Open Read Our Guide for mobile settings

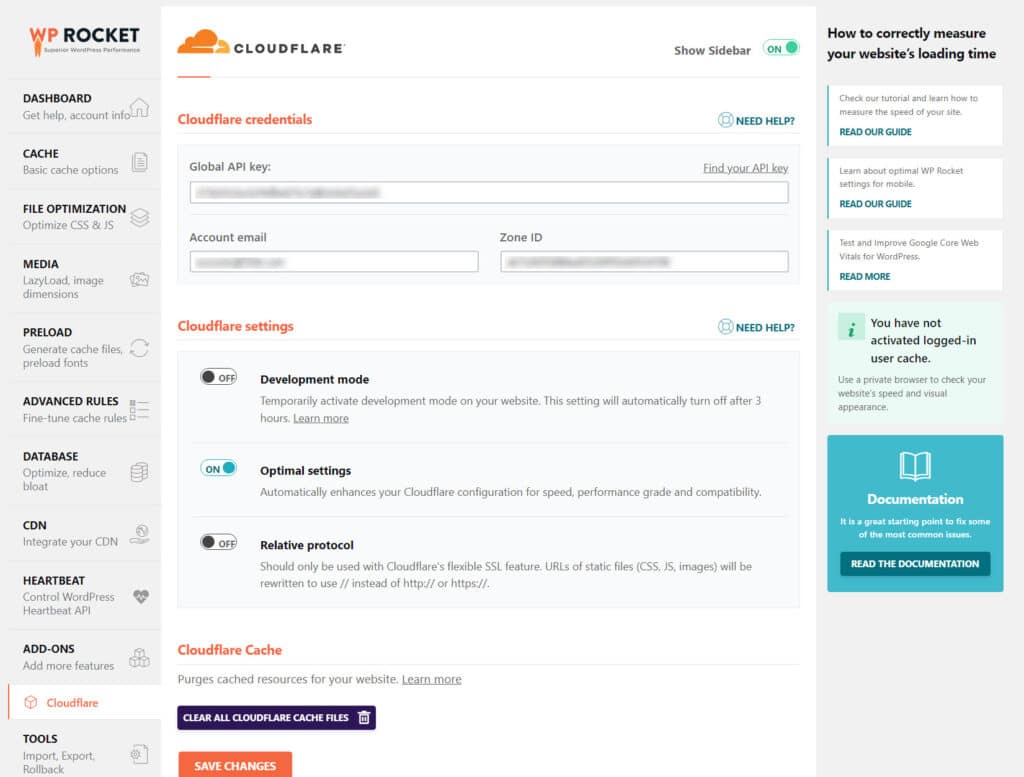875,204
